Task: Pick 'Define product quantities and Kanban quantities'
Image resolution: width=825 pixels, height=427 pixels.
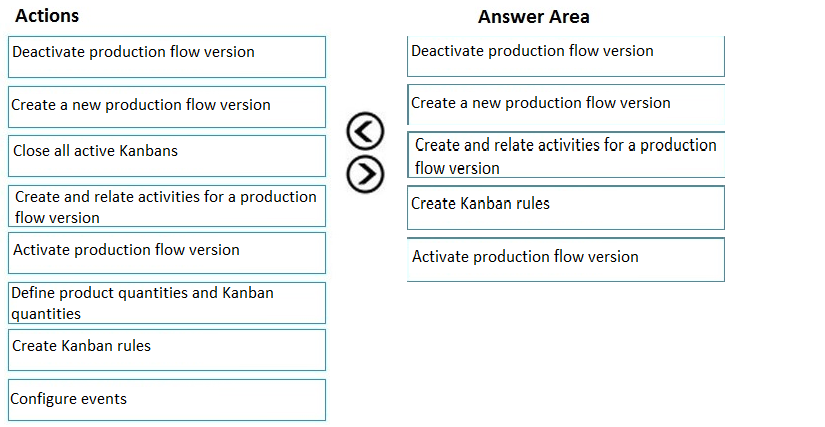Action: [x=167, y=303]
